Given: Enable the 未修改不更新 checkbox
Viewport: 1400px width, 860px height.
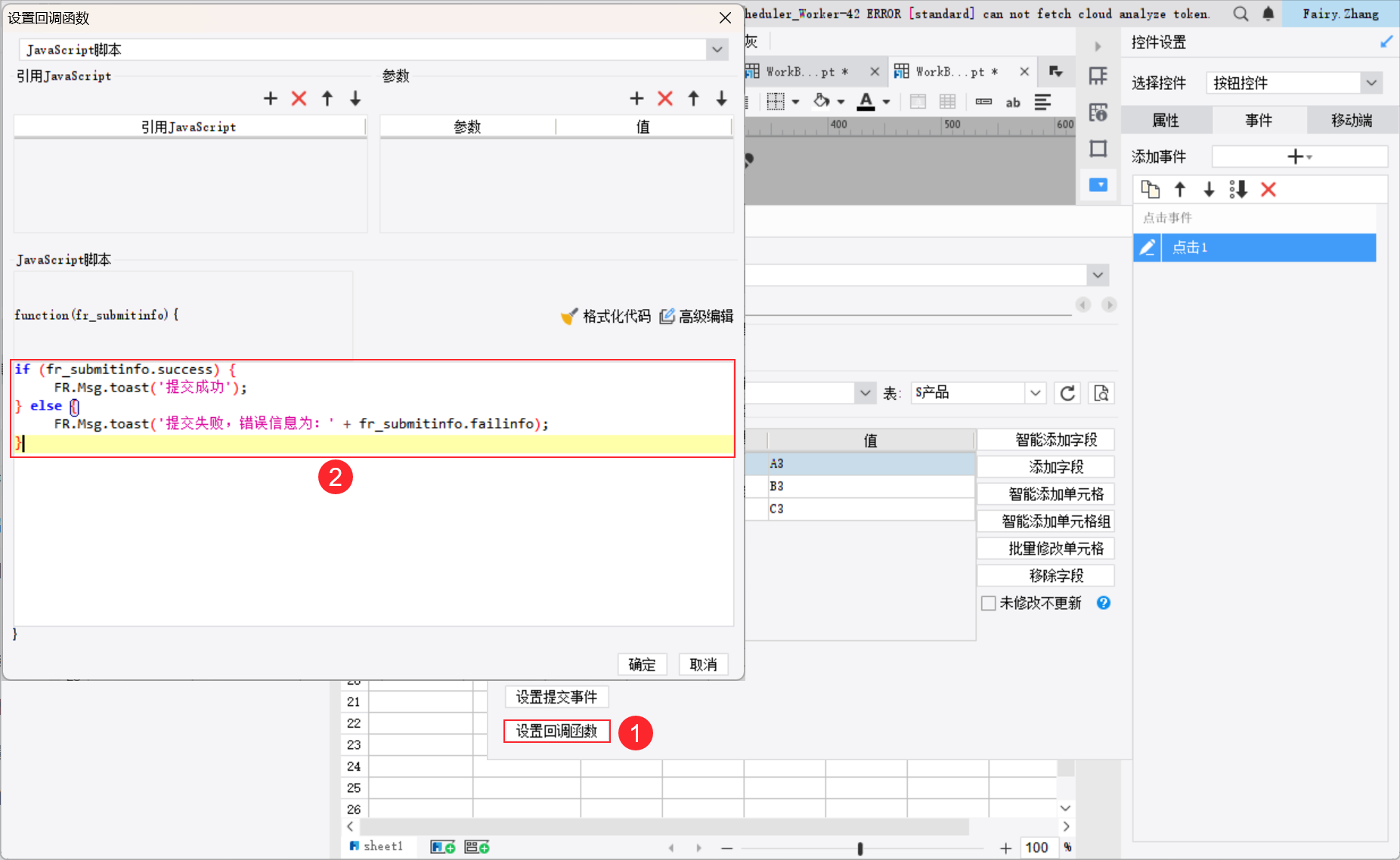Looking at the screenshot, I should (x=988, y=603).
